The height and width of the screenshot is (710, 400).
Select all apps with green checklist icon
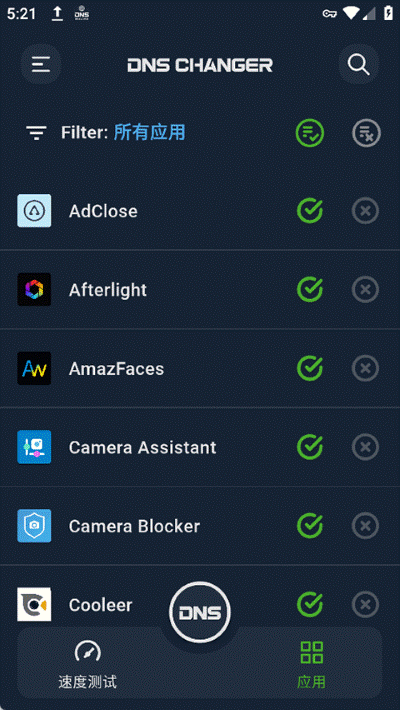click(310, 133)
